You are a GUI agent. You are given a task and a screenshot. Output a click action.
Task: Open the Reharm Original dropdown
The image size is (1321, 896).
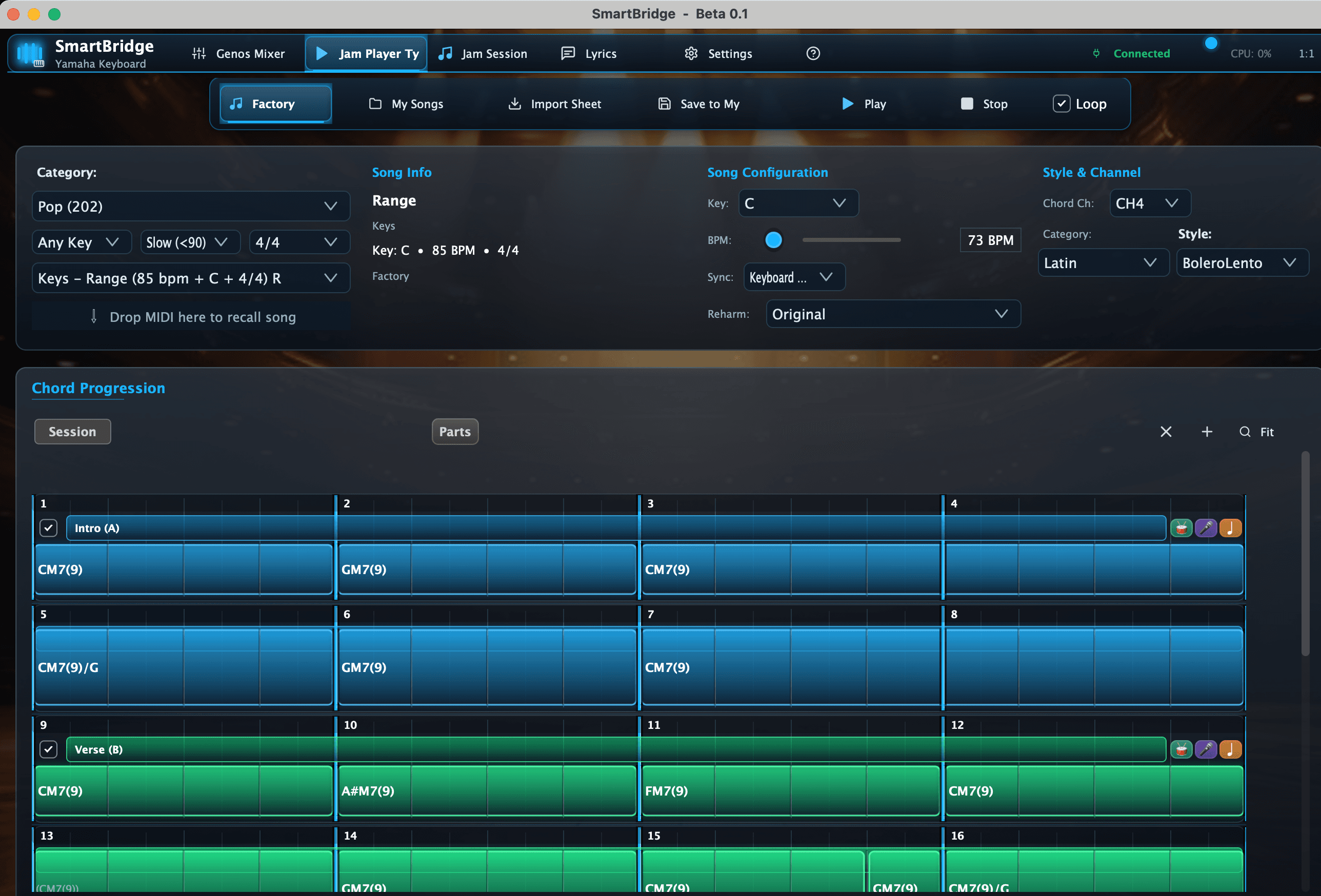893,314
